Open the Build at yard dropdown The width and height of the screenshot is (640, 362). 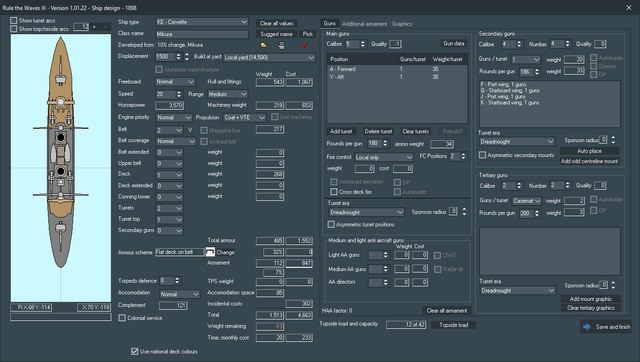coord(270,58)
